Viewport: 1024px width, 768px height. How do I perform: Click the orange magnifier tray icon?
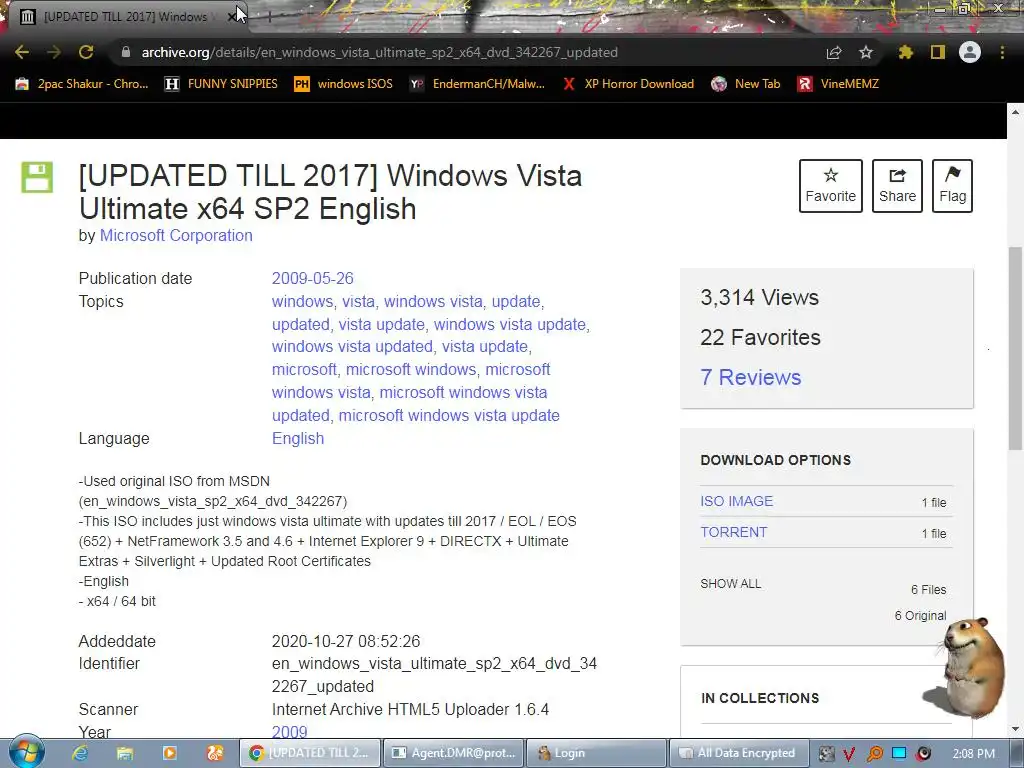pyautogui.click(x=874, y=754)
